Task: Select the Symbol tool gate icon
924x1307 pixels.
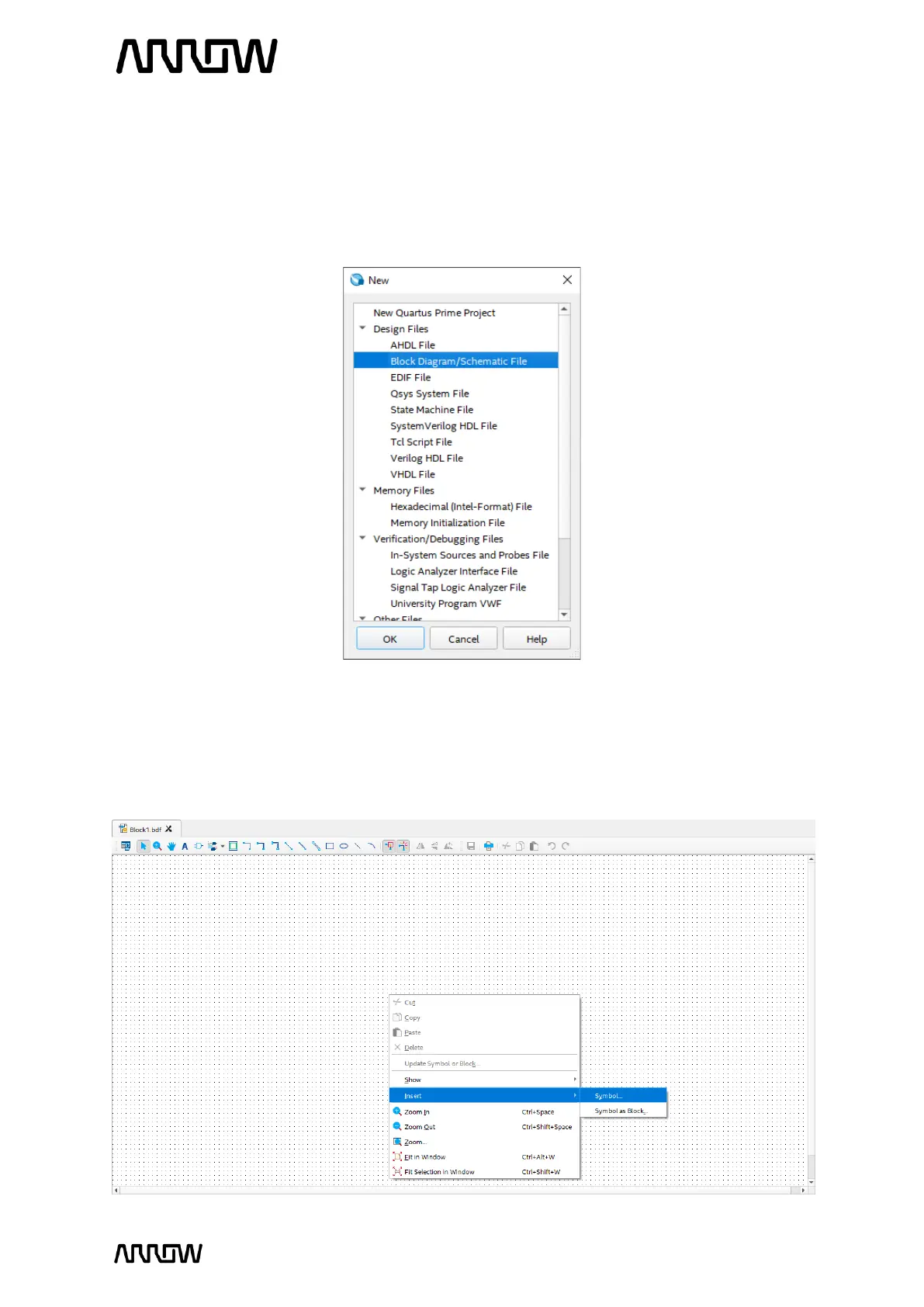Action: pyautogui.click(x=199, y=846)
